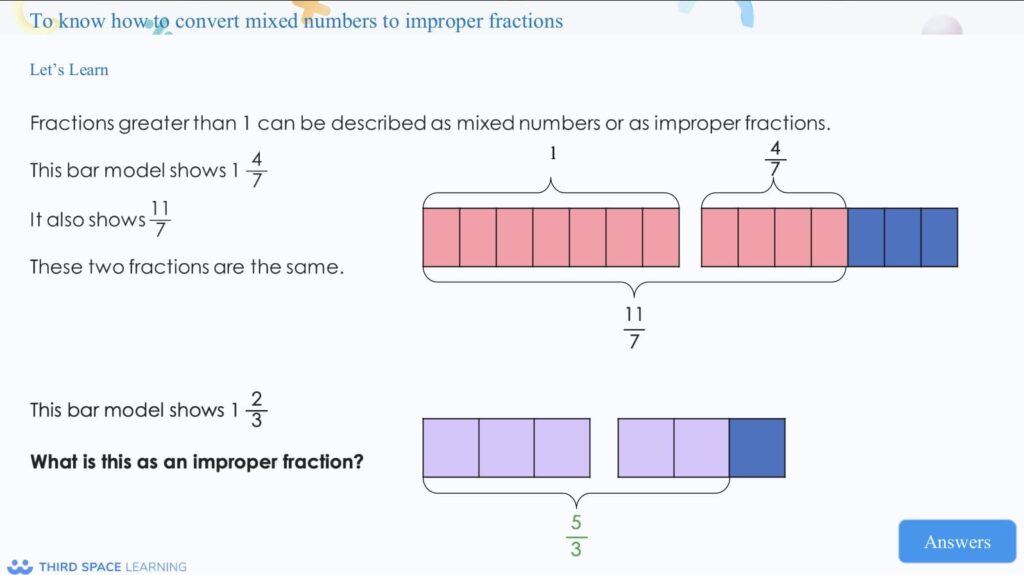Image resolution: width=1024 pixels, height=575 pixels.
Task: Click the 'This bar model shows 1 2/3' text
Action: click(148, 409)
